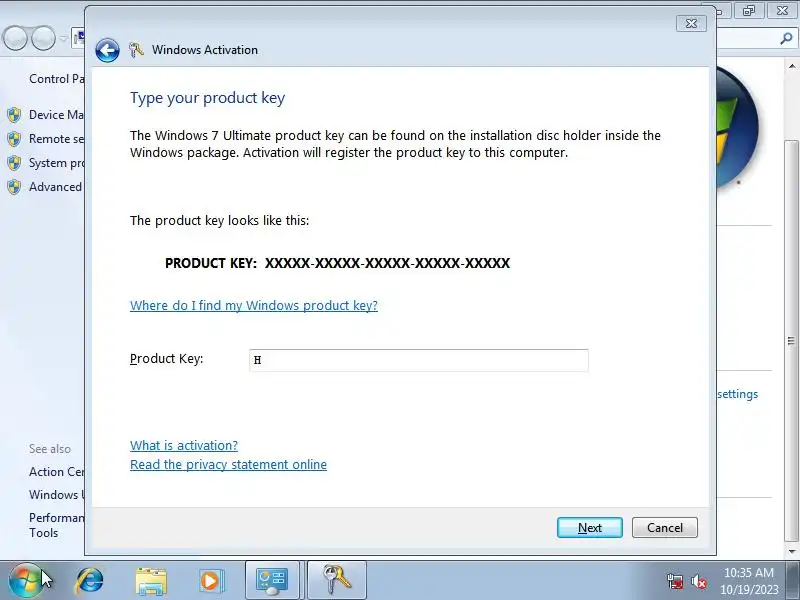Open the clock showing 10:35 AM
This screenshot has width=800, height=600.
tap(748, 572)
